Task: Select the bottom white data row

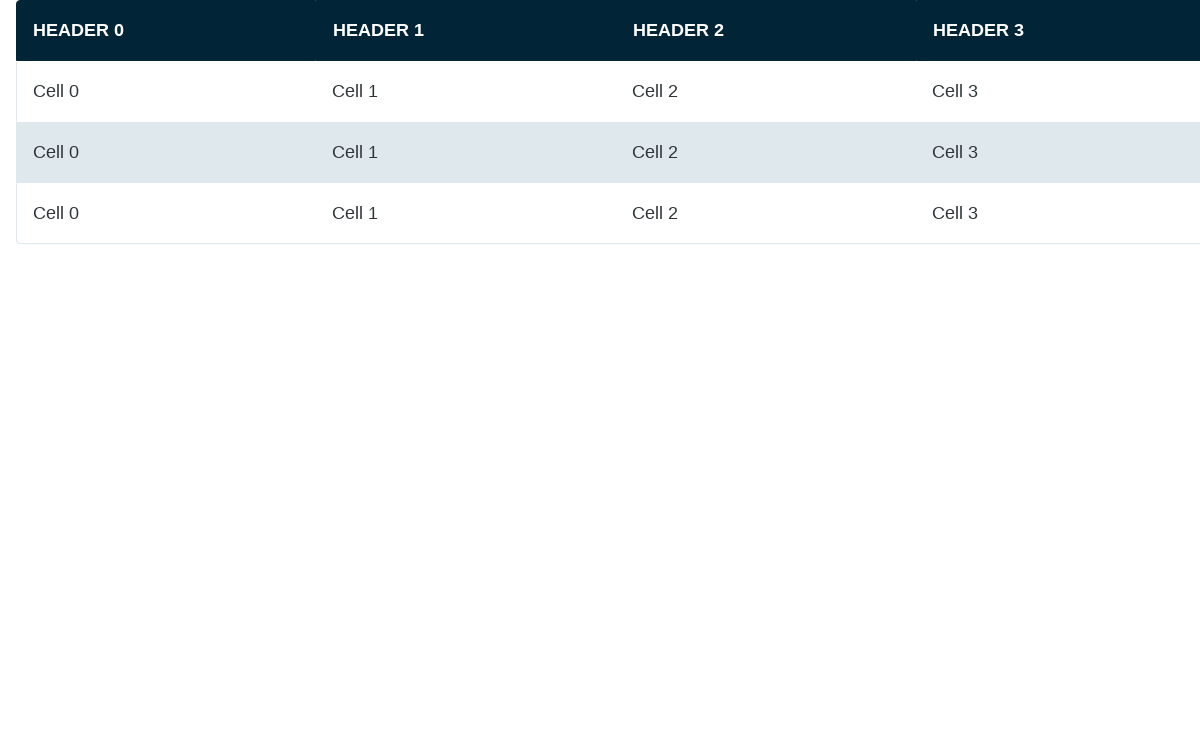Action: click(x=608, y=213)
